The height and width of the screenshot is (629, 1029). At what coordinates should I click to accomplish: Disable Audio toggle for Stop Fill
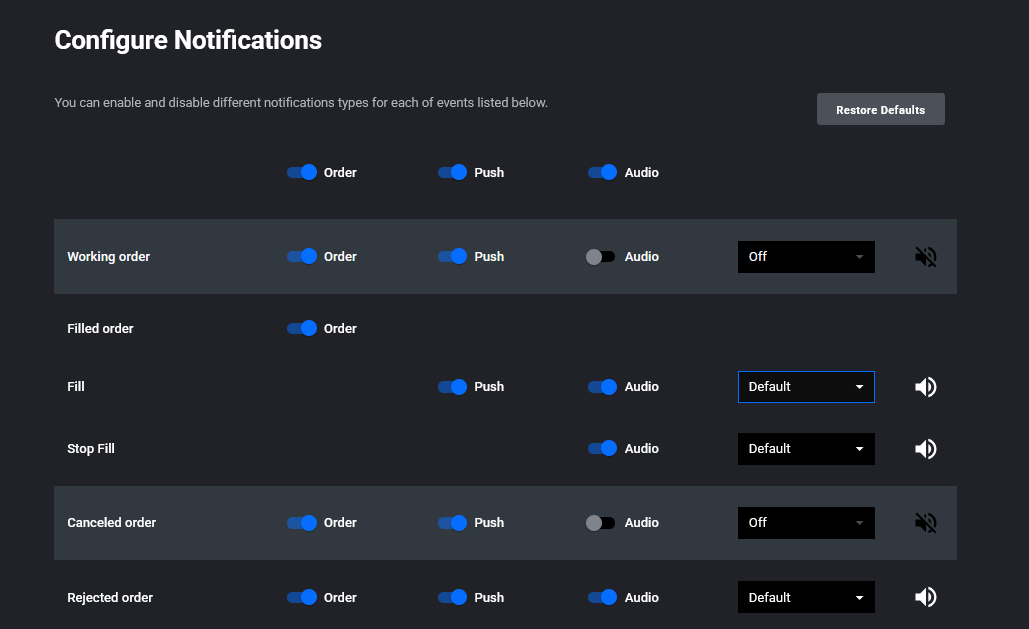tap(602, 448)
